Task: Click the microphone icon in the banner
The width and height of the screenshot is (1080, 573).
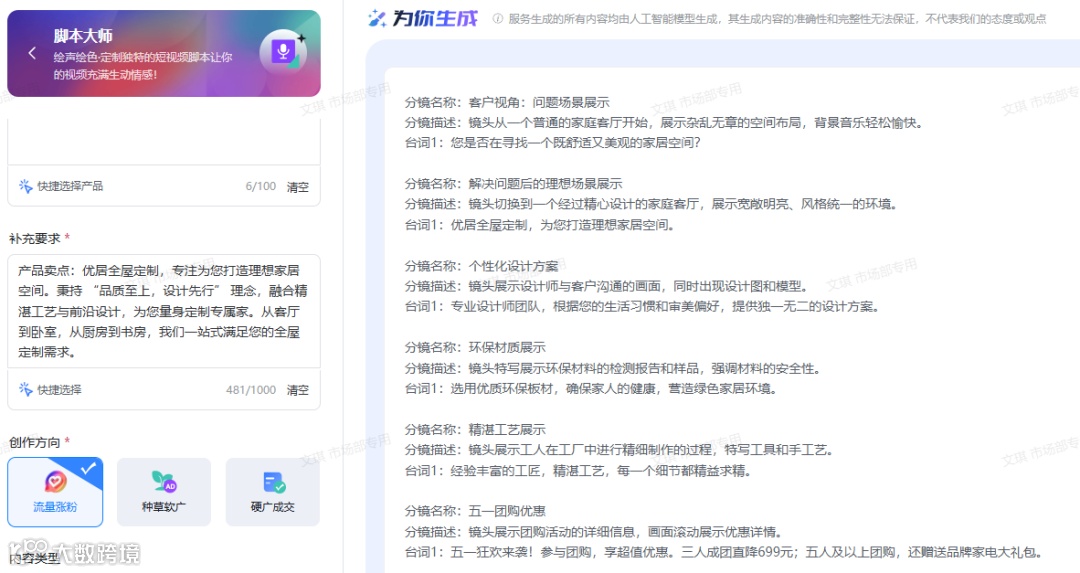Action: coord(282,52)
